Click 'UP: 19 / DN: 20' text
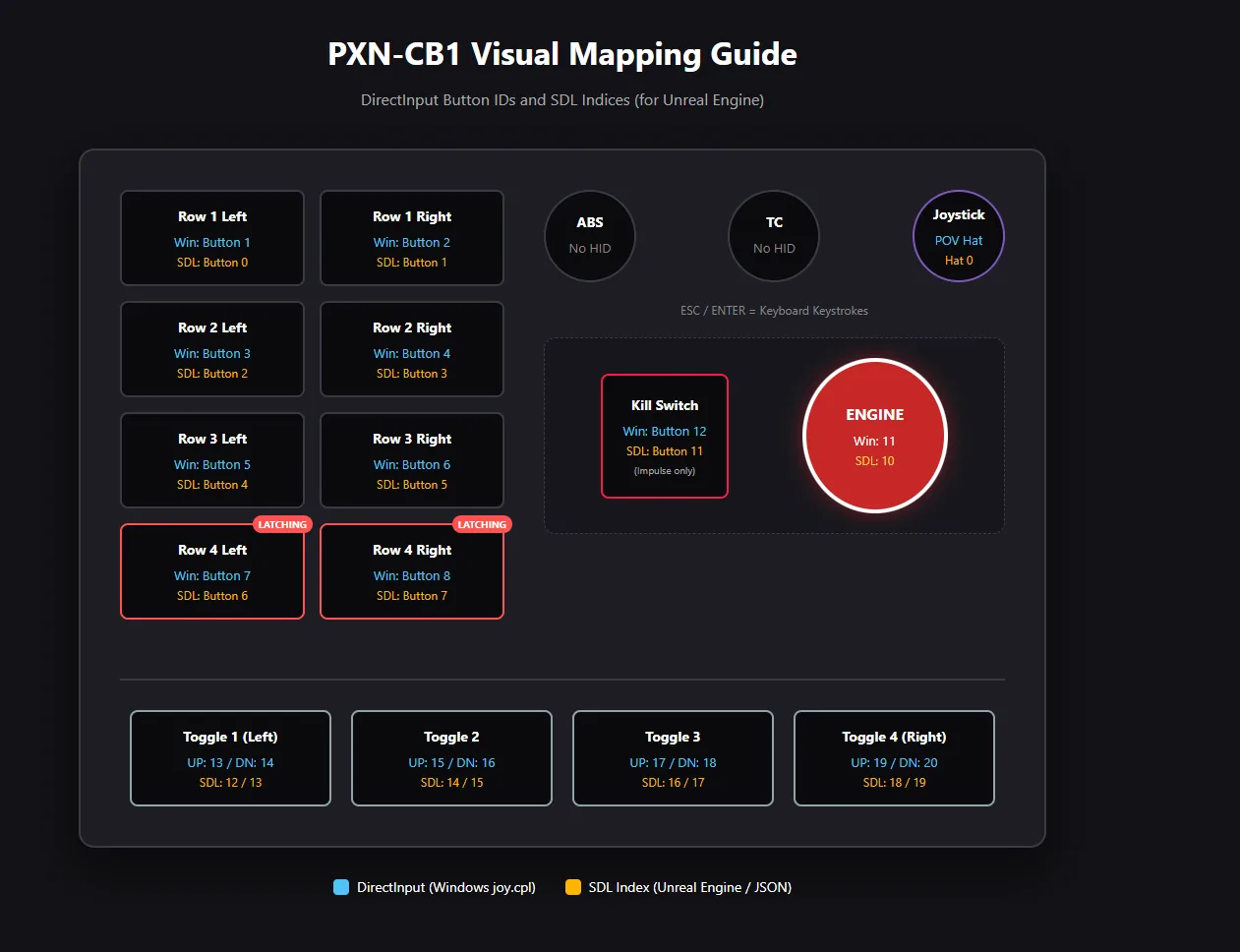Screen dimensions: 1240x952 click(894, 762)
